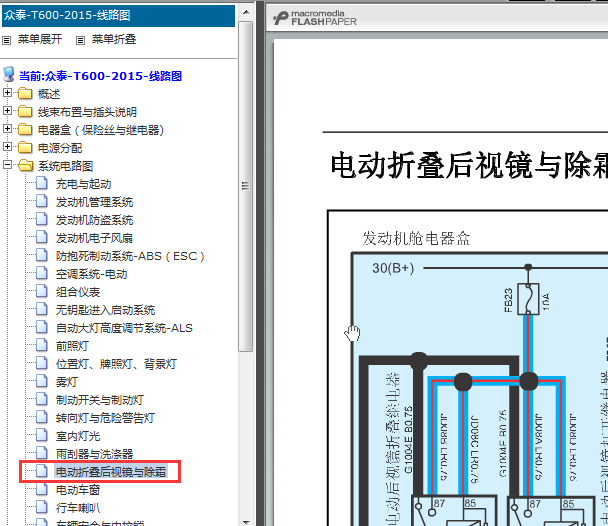The height and width of the screenshot is (526, 608).
Task: Open 自动大灯高度调节系统-ALS page
Action: tap(124, 328)
